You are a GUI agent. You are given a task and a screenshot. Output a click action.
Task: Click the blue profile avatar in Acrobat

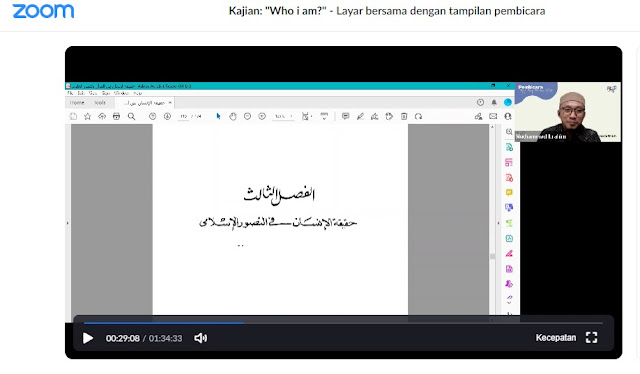point(508,102)
